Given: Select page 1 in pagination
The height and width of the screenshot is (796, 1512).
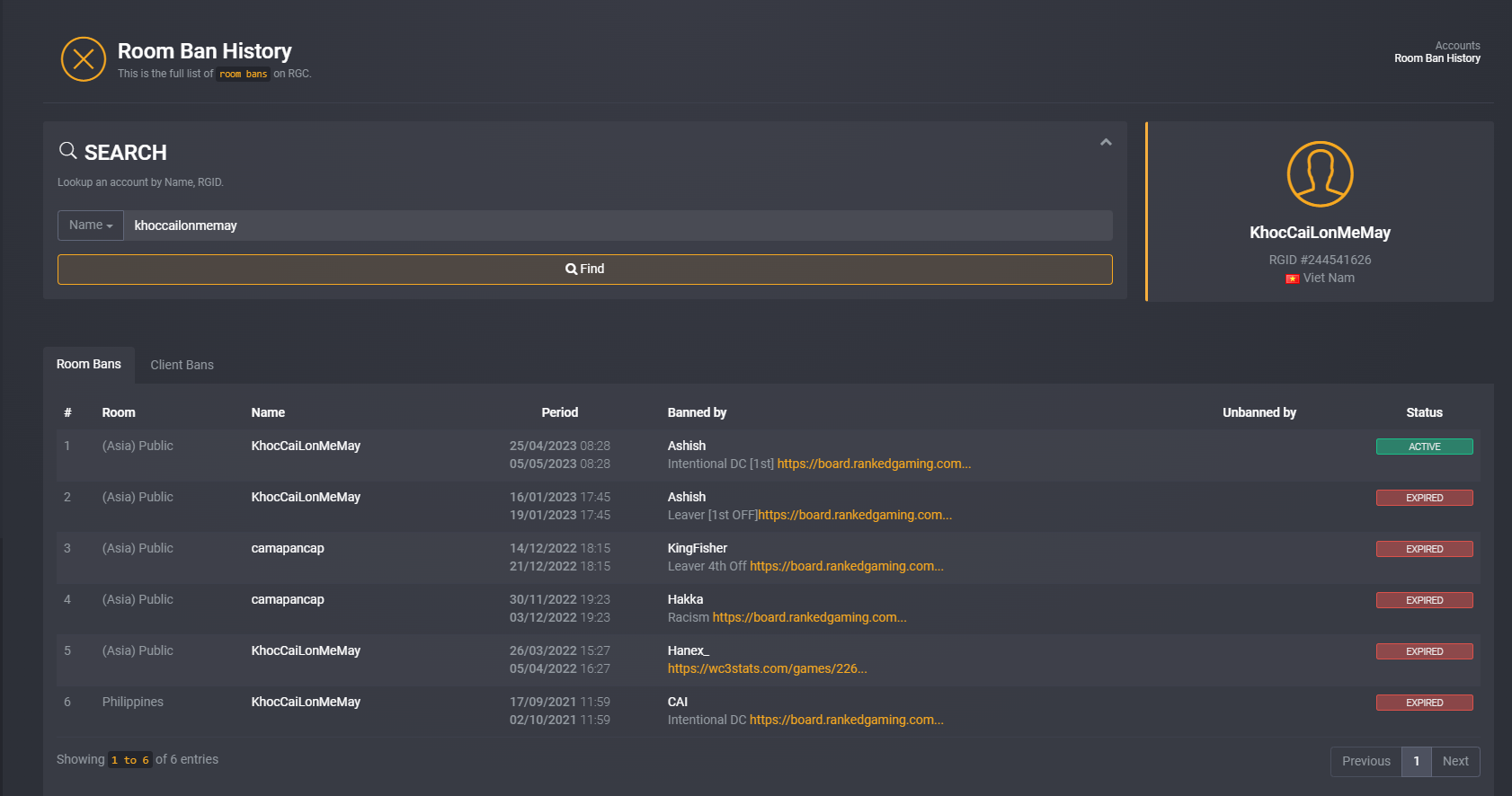Looking at the screenshot, I should (1417, 761).
